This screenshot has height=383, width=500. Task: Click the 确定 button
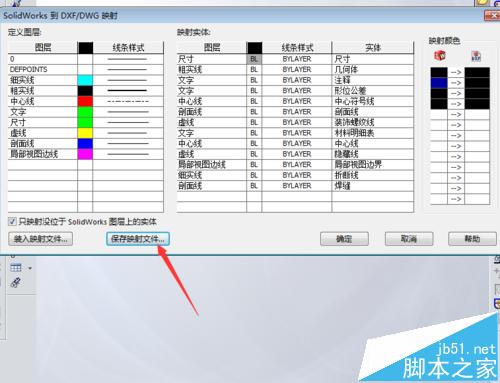[344, 239]
